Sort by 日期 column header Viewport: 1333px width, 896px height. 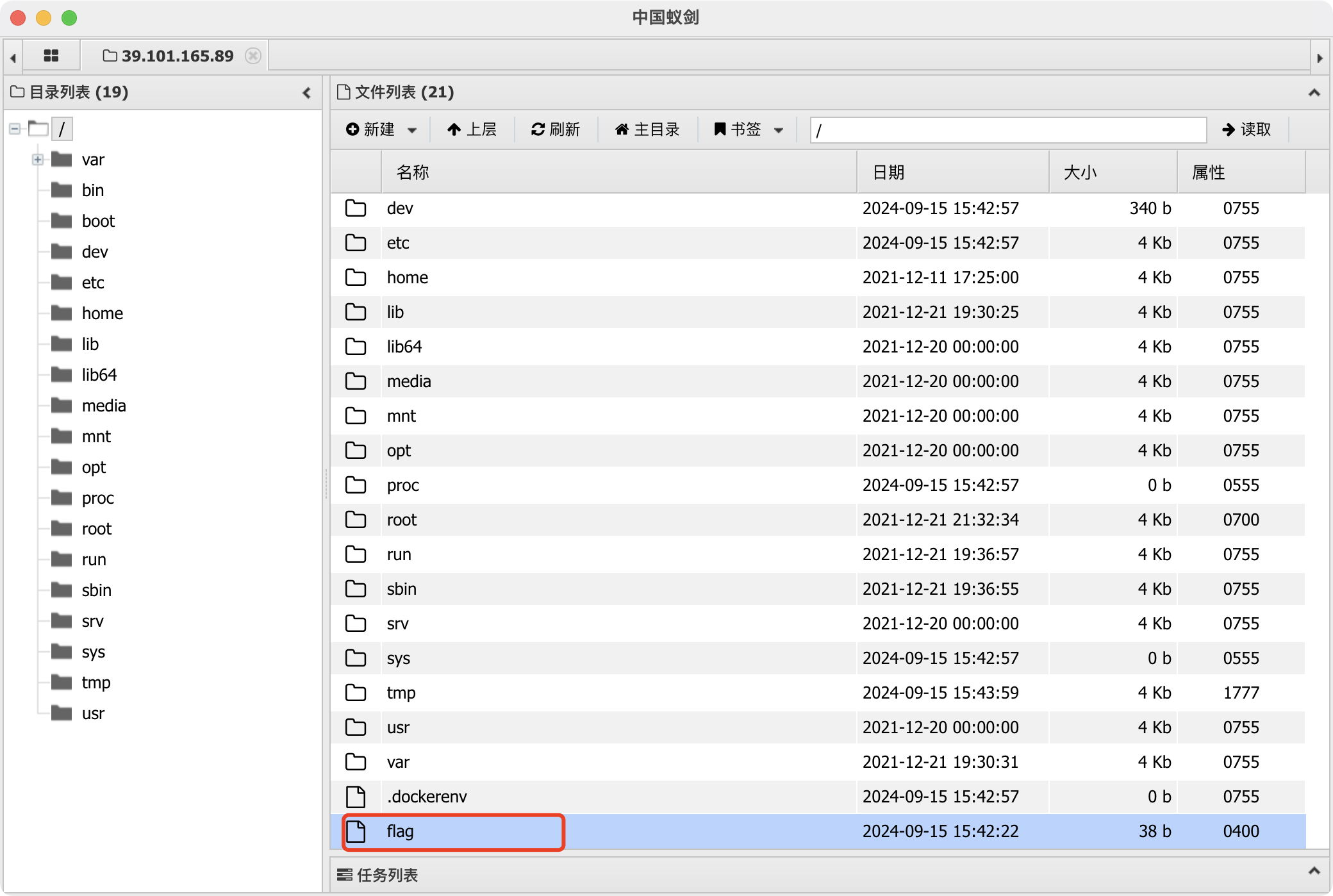(888, 172)
